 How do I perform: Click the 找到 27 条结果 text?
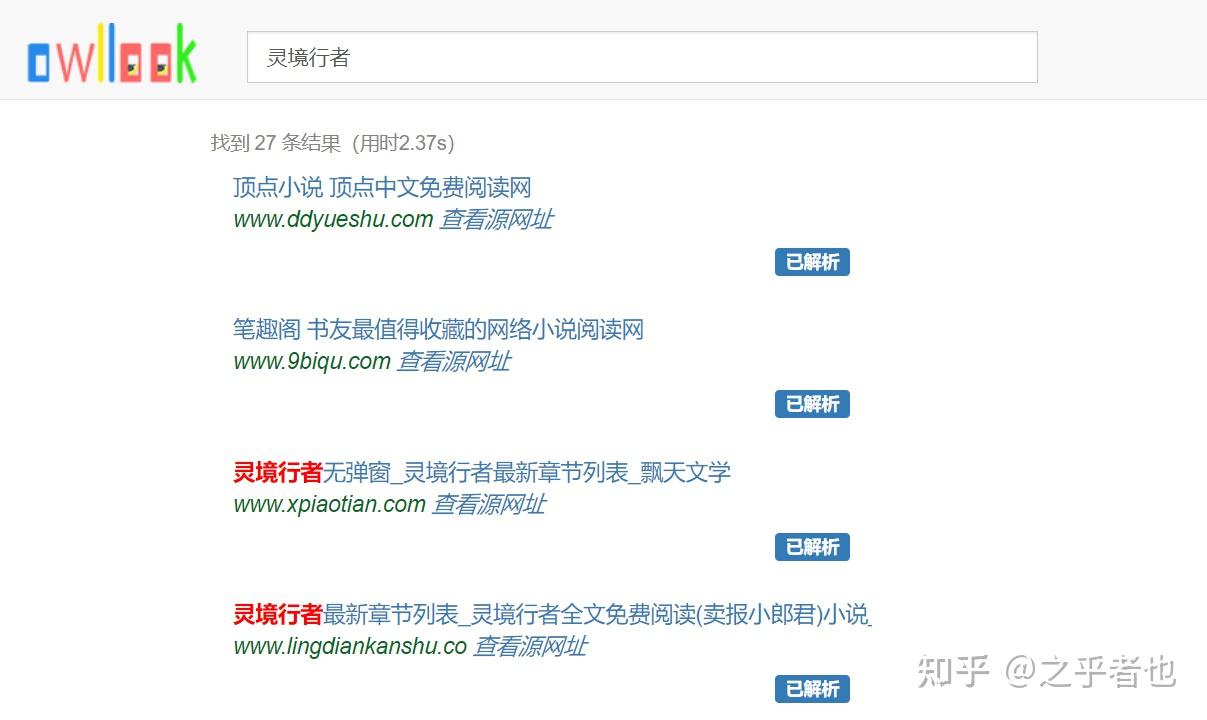pyautogui.click(x=330, y=143)
